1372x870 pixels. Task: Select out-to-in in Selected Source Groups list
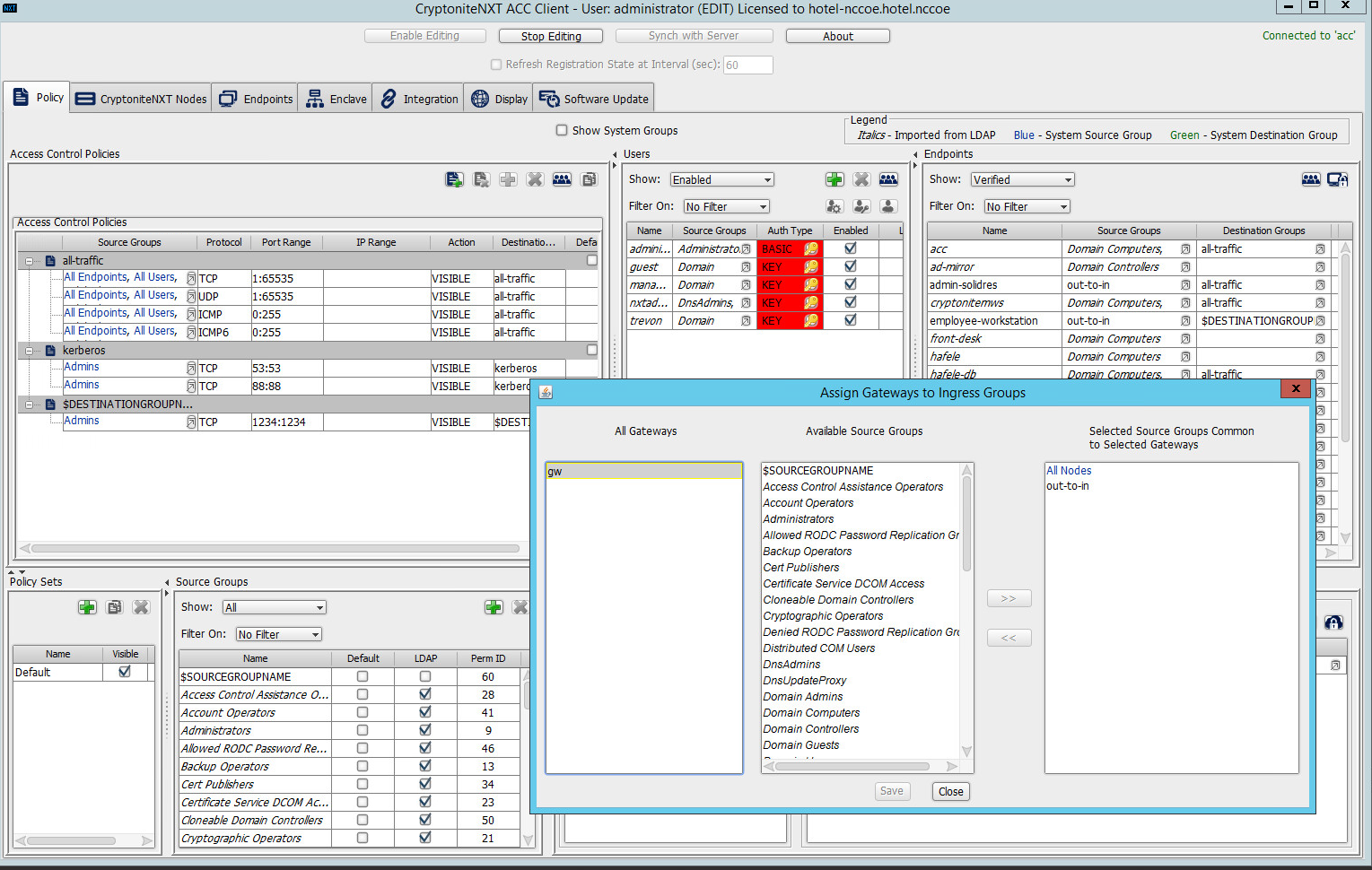[x=1068, y=486]
